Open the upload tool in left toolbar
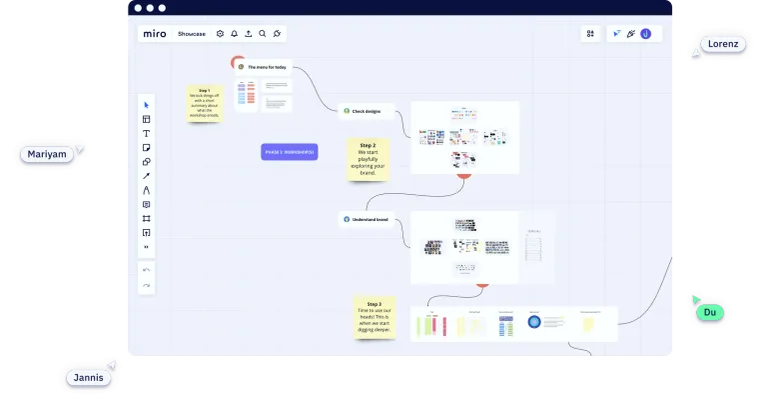Screen dimensions: 768x406 pos(146,233)
